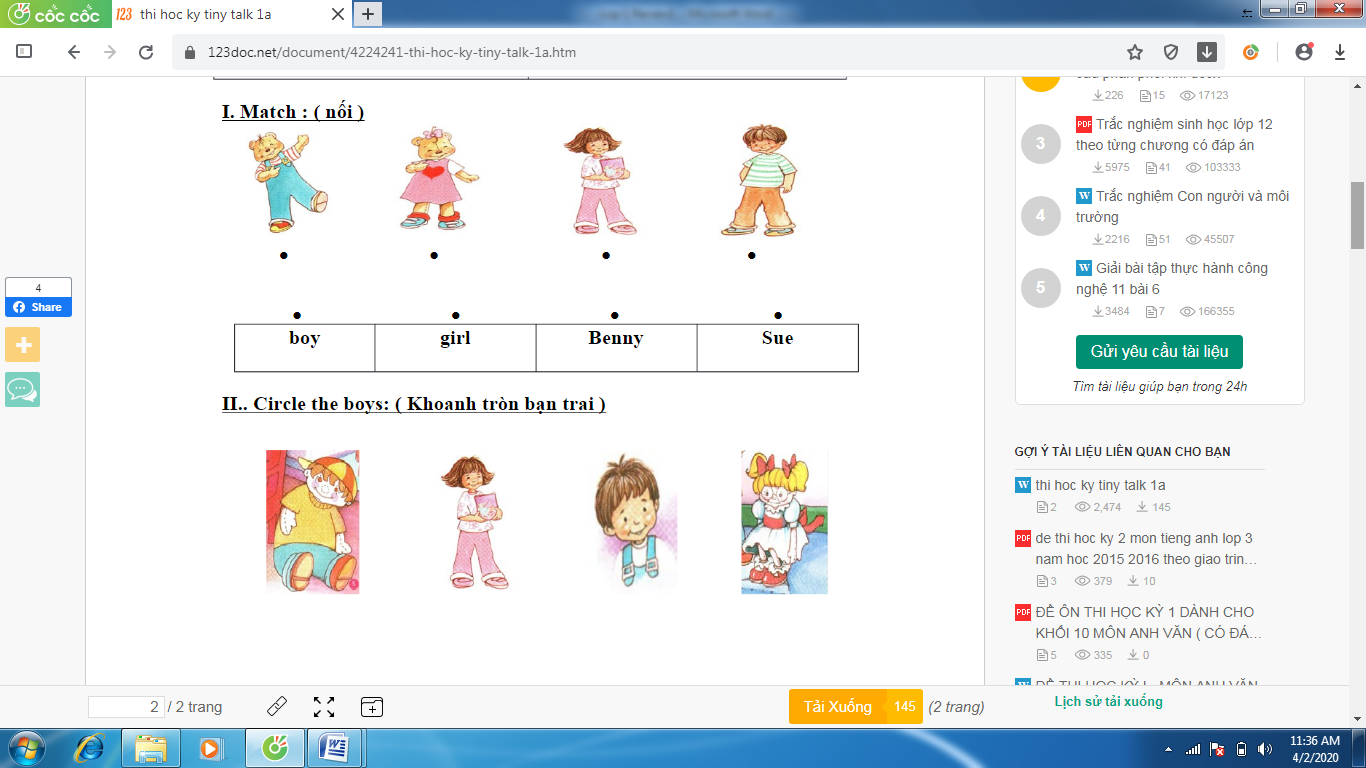Click the number 3 rank circle
1366x768 pixels.
click(x=1040, y=144)
